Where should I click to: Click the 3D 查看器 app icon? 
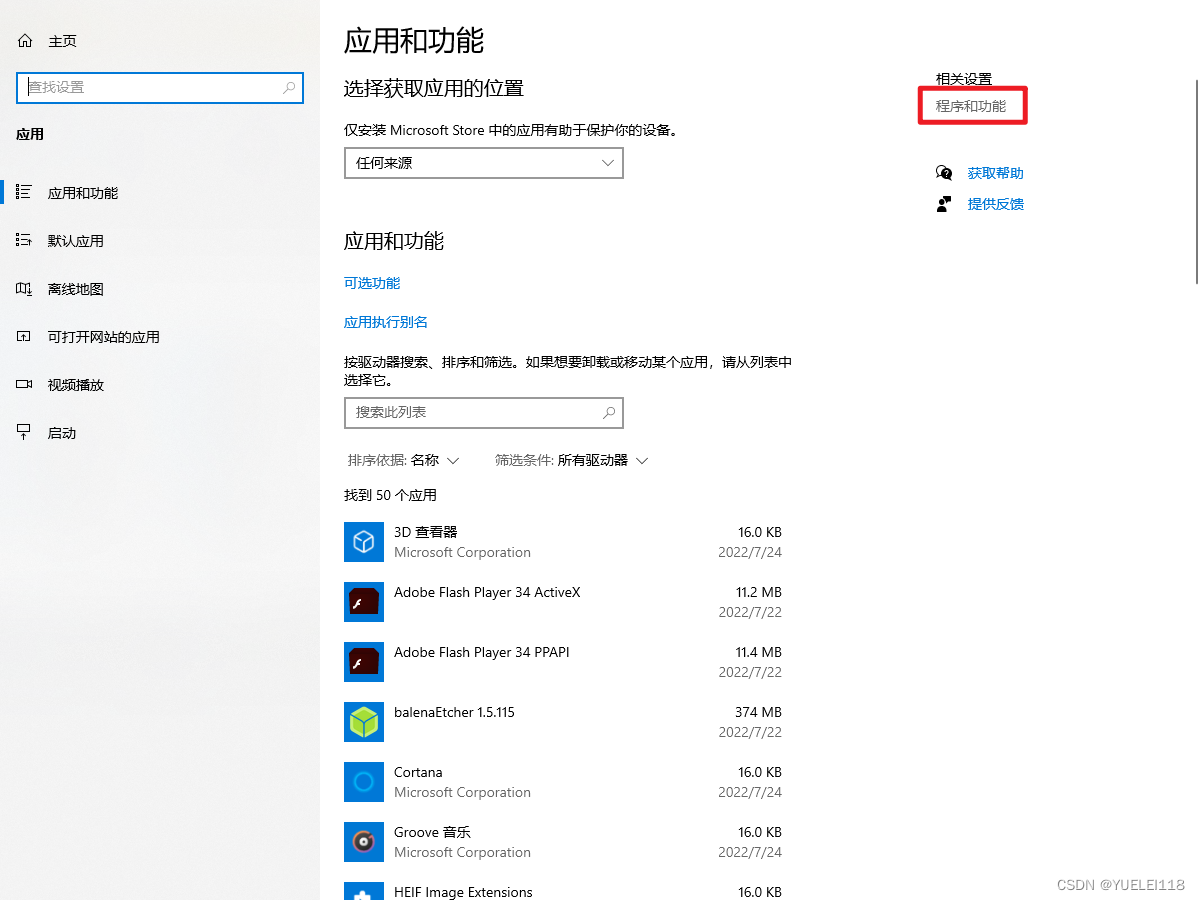[364, 542]
